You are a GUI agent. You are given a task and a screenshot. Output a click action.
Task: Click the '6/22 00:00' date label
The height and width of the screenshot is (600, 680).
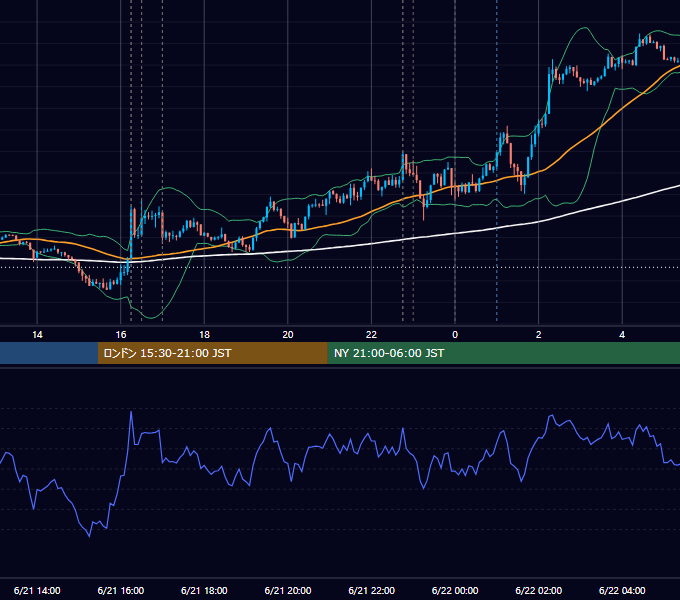(455, 590)
